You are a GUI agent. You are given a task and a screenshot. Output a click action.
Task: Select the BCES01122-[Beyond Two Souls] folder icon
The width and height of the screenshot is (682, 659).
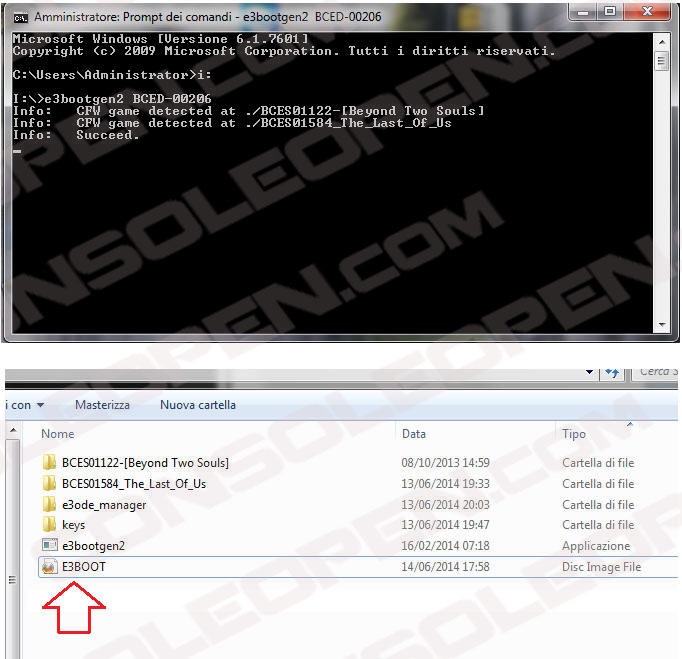click(x=49, y=463)
